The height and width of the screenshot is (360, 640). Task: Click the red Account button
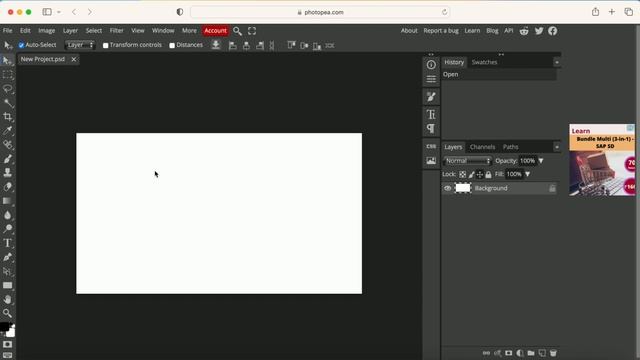coord(215,31)
